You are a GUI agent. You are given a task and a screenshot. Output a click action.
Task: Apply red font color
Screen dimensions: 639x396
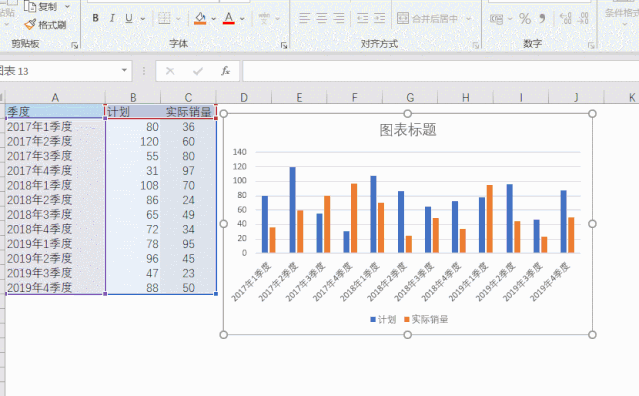point(229,18)
